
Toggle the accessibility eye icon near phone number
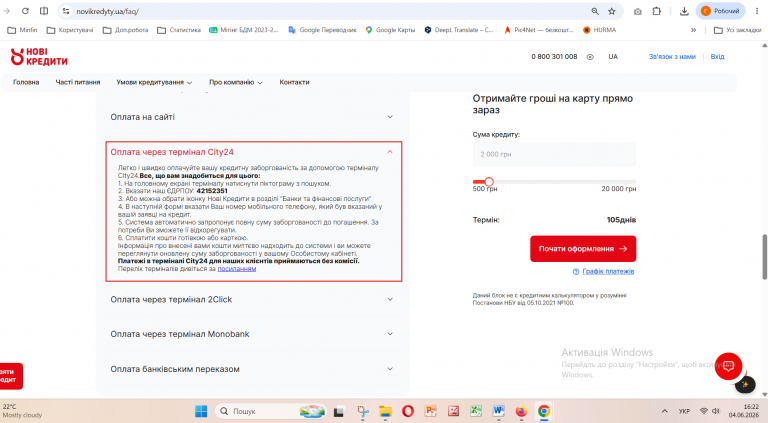pyautogui.click(x=590, y=57)
